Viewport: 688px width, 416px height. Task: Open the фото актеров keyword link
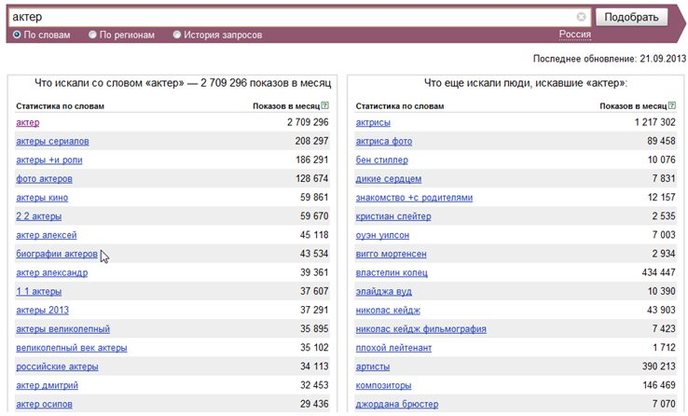44,179
